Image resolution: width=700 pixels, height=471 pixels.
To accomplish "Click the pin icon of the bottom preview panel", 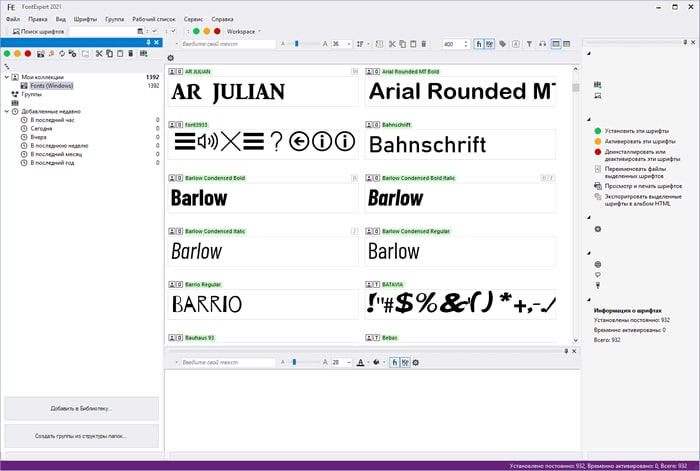I will (566, 351).
